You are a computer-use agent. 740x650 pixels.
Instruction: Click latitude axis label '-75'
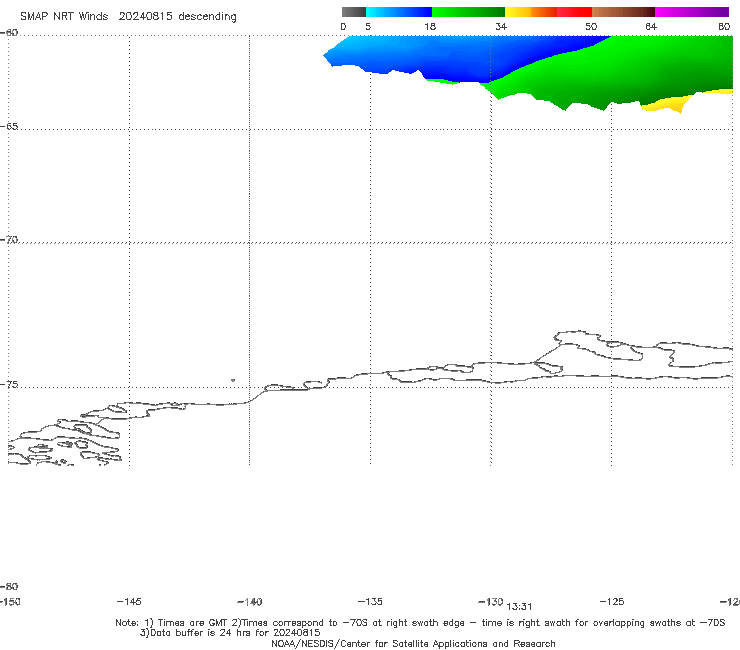9,385
